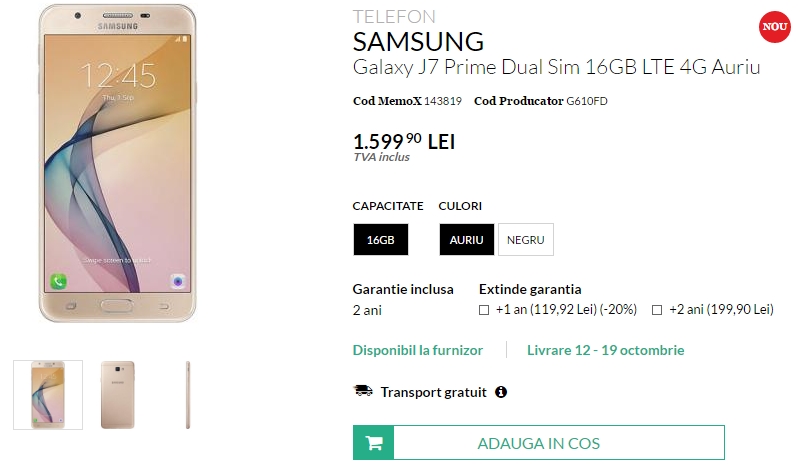Screen dimensions: 804x465
Task: Click Livrare 12 - 19 octombrie text
Action: [606, 350]
